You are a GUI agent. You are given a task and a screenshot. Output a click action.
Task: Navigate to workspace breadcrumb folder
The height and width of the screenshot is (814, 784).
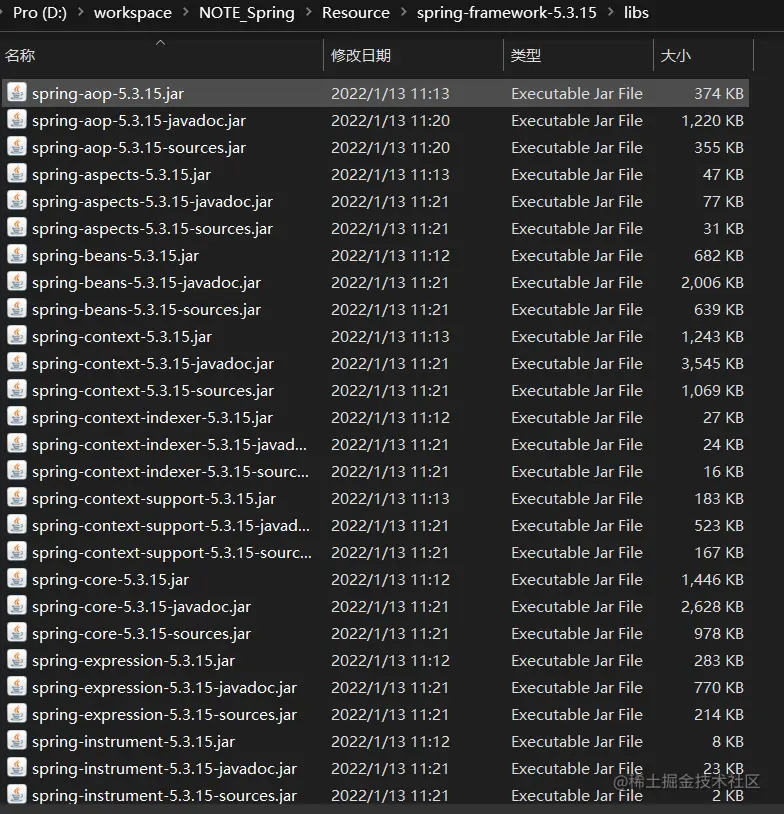click(132, 12)
